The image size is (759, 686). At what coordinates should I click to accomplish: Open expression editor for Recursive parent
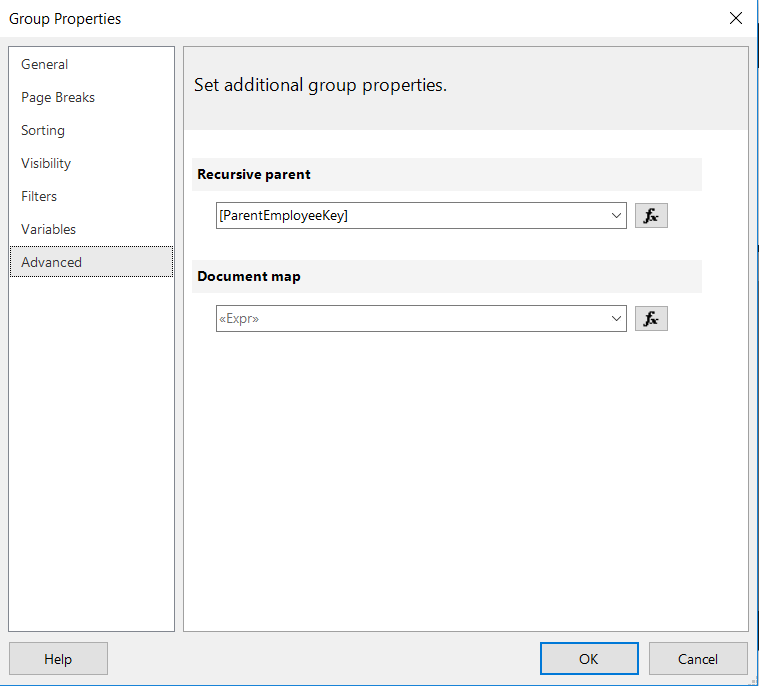[x=651, y=215]
